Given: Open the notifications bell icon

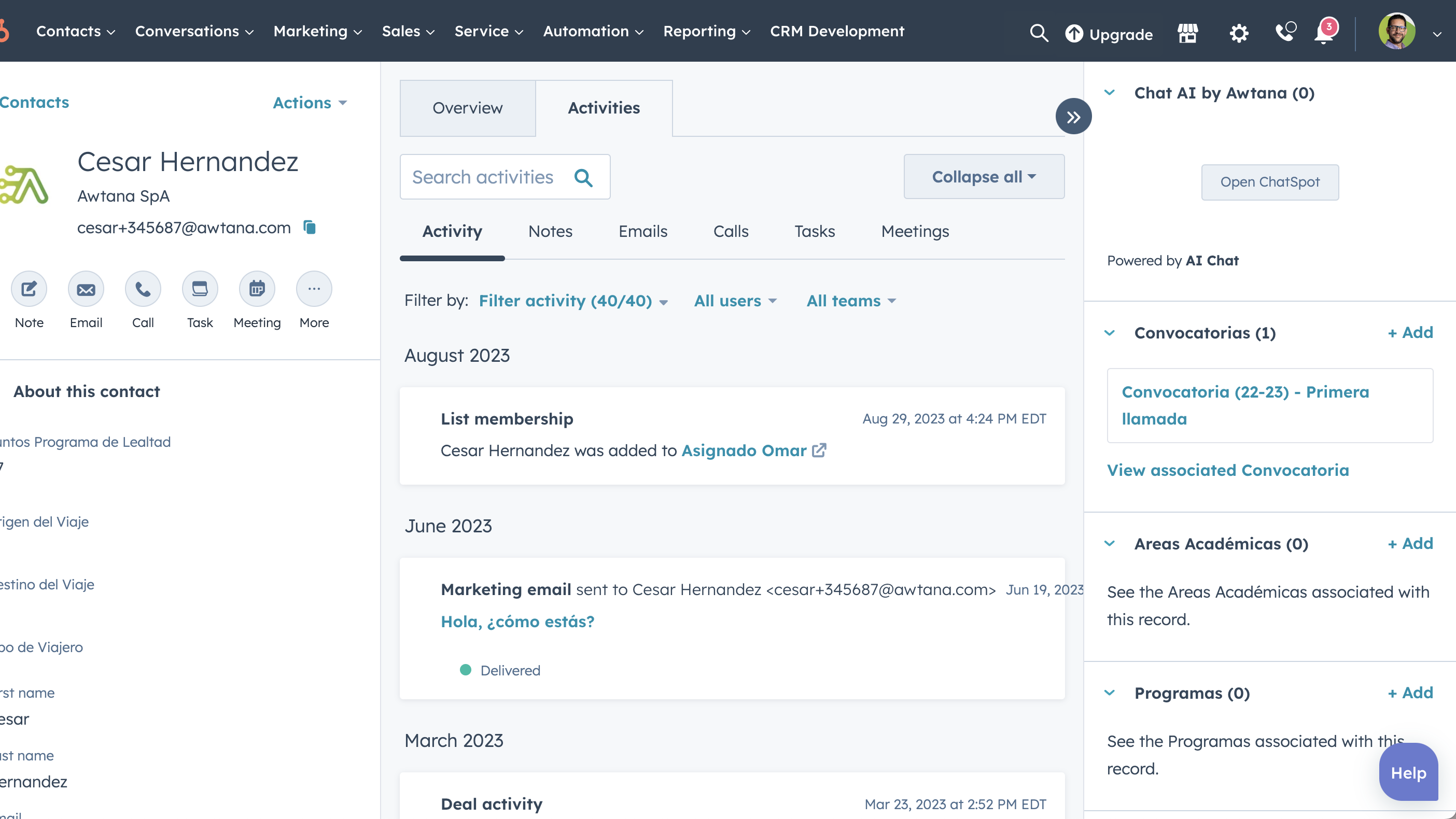Looking at the screenshot, I should [x=1323, y=33].
